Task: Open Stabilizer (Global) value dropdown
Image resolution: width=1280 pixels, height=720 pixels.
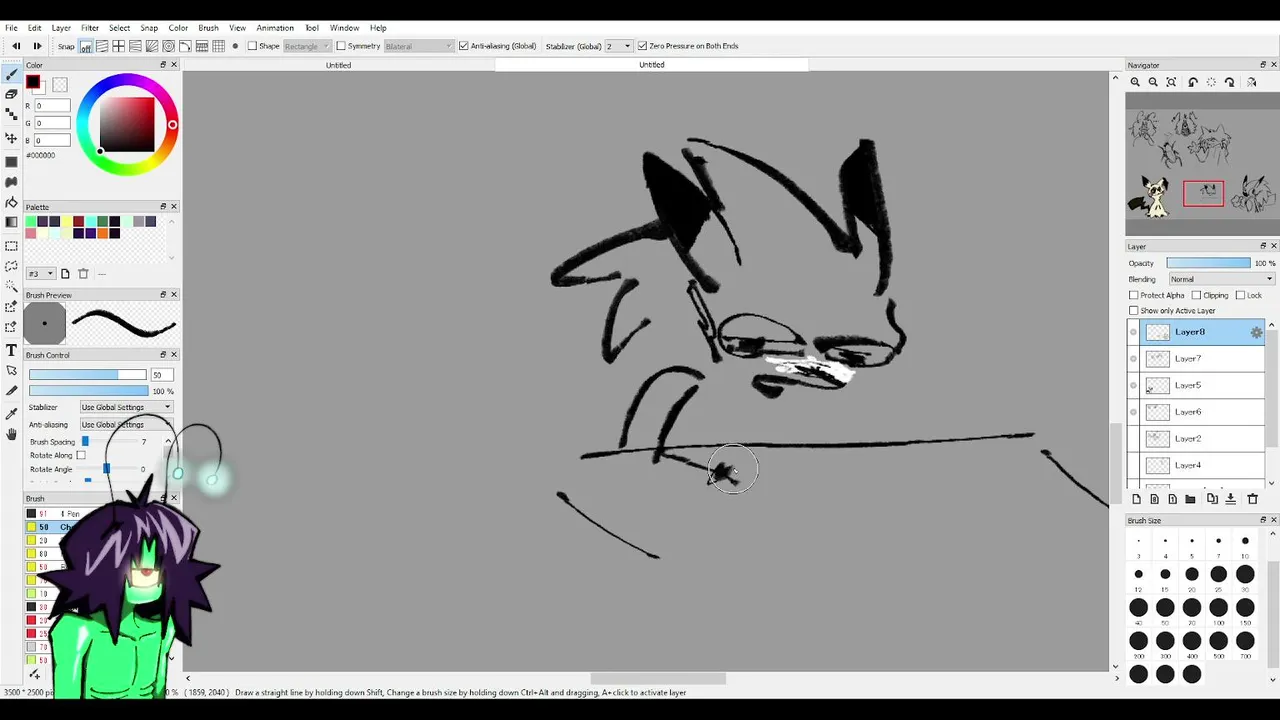Action: 618,46
